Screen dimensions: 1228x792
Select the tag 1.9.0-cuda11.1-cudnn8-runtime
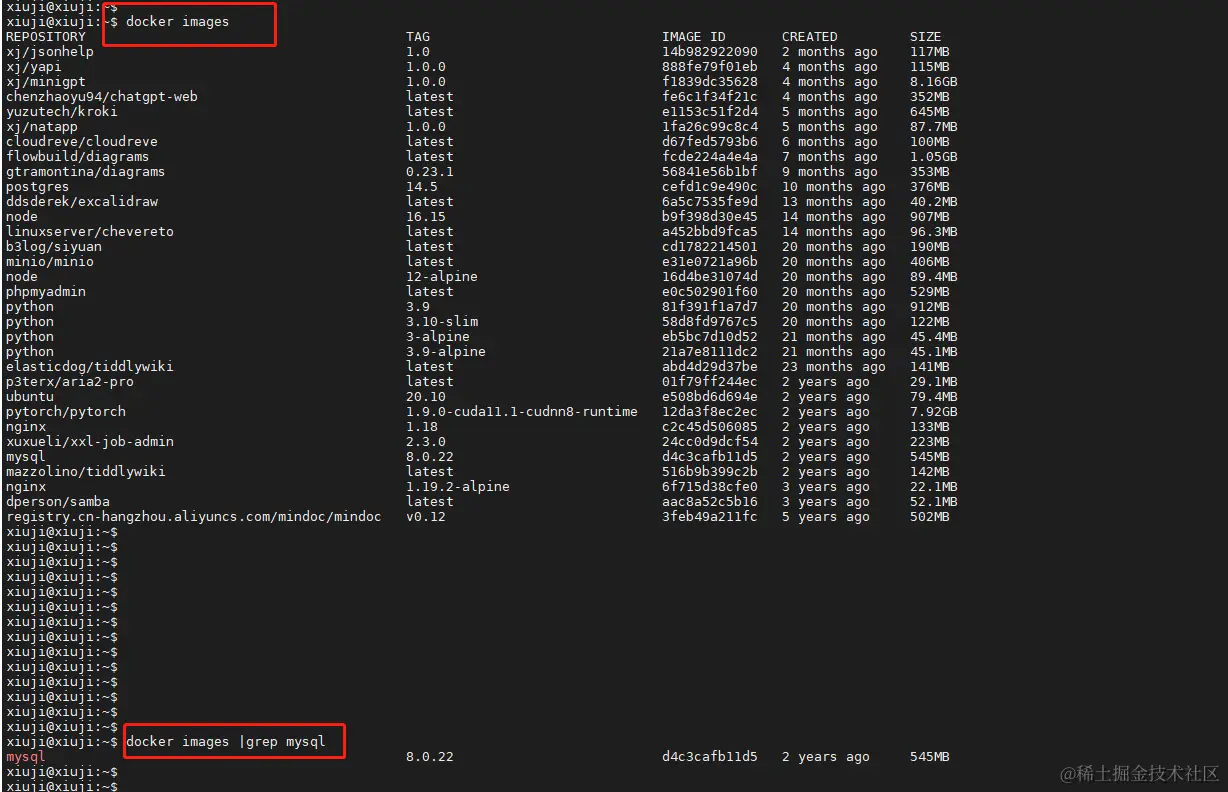(522, 411)
